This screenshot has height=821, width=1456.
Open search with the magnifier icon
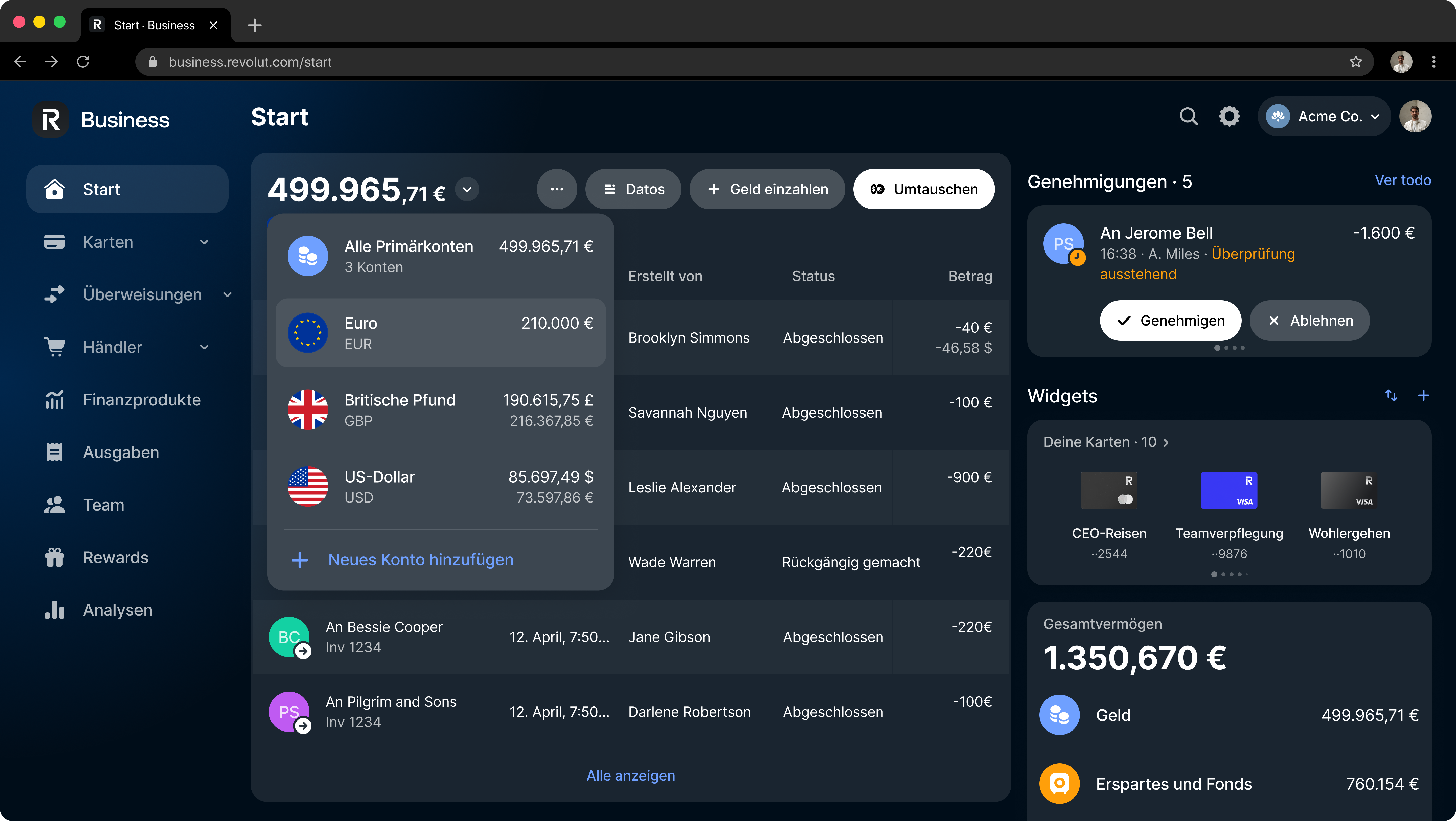tap(1189, 116)
